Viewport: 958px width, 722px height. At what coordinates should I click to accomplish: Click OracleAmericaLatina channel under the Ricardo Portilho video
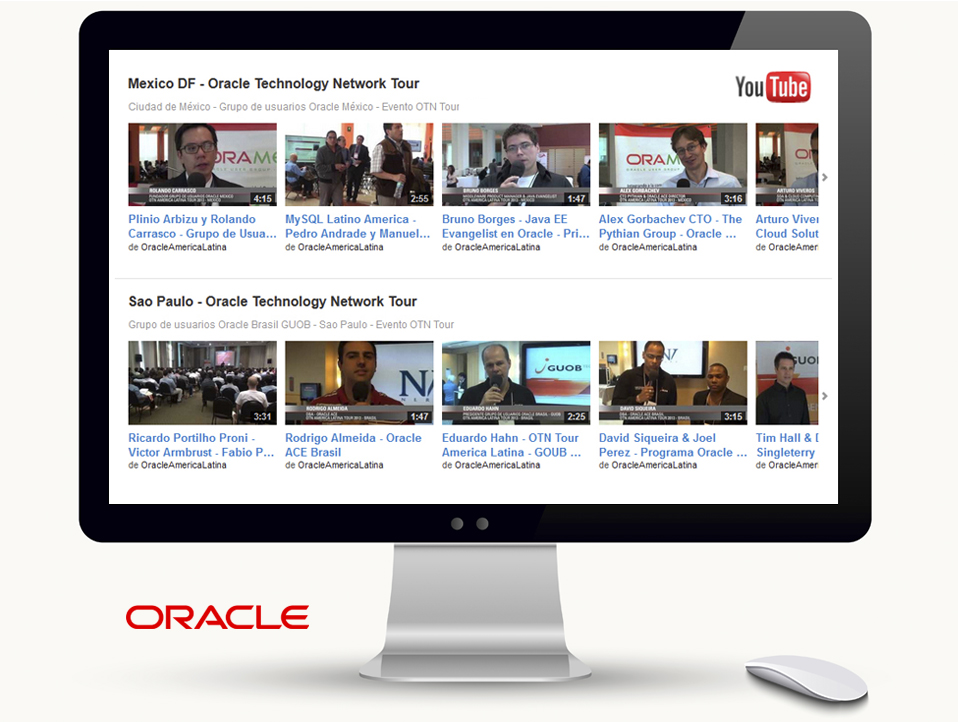coord(184,465)
